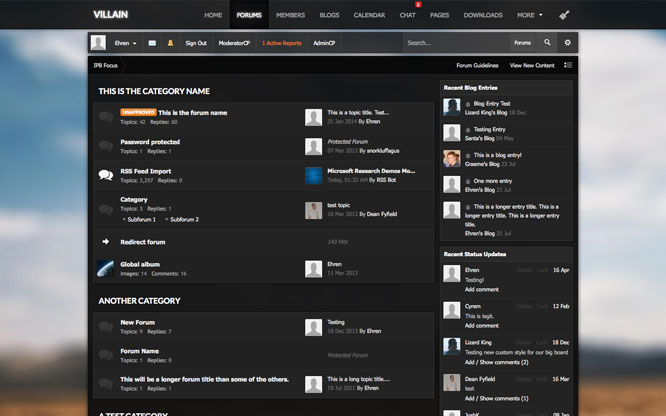This screenshot has width=666, height=416.
Task: Open the CALENDAR navigation tab
Action: click(x=369, y=15)
